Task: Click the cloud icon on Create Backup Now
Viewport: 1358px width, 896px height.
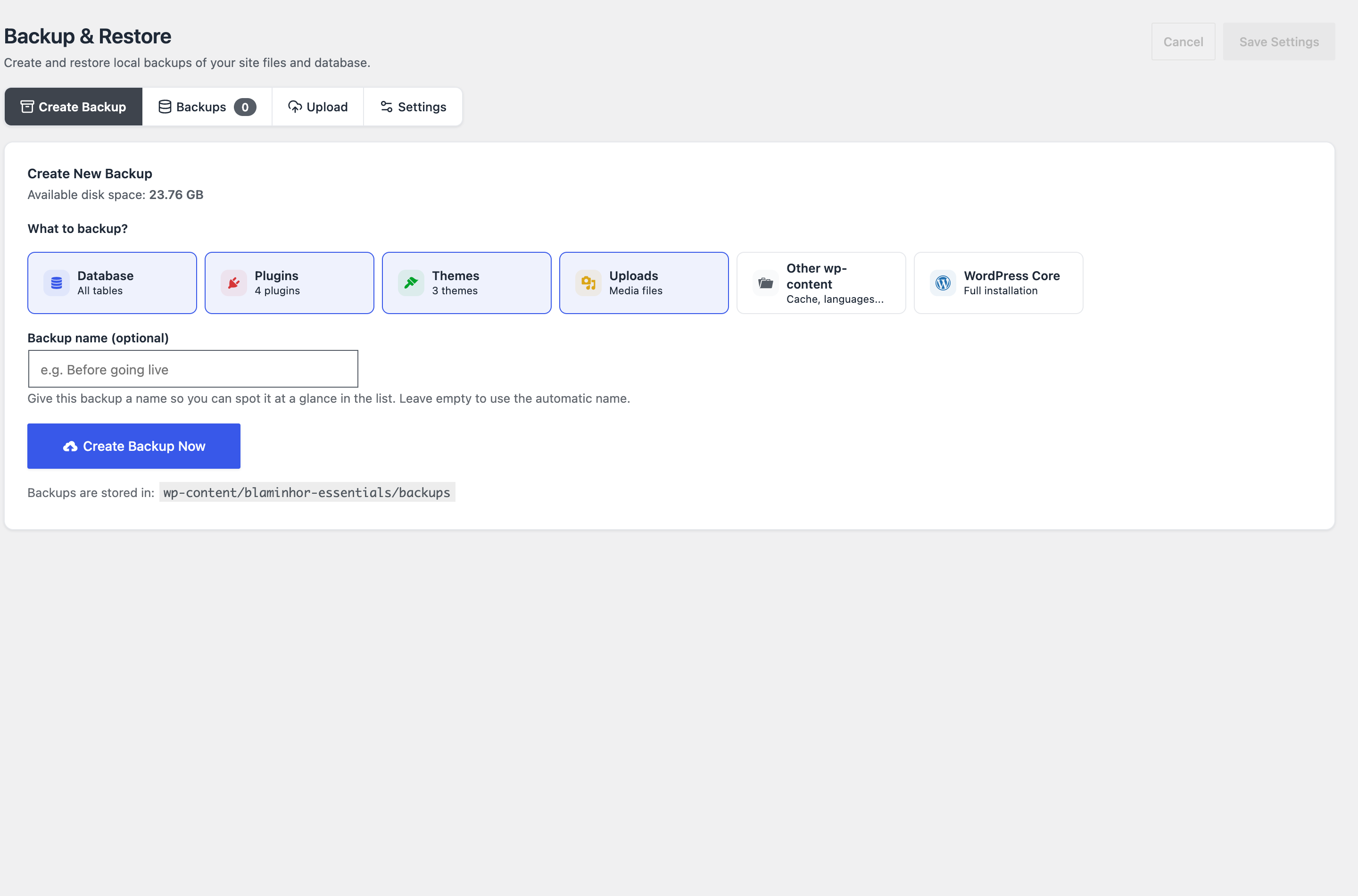Action: pyautogui.click(x=70, y=446)
